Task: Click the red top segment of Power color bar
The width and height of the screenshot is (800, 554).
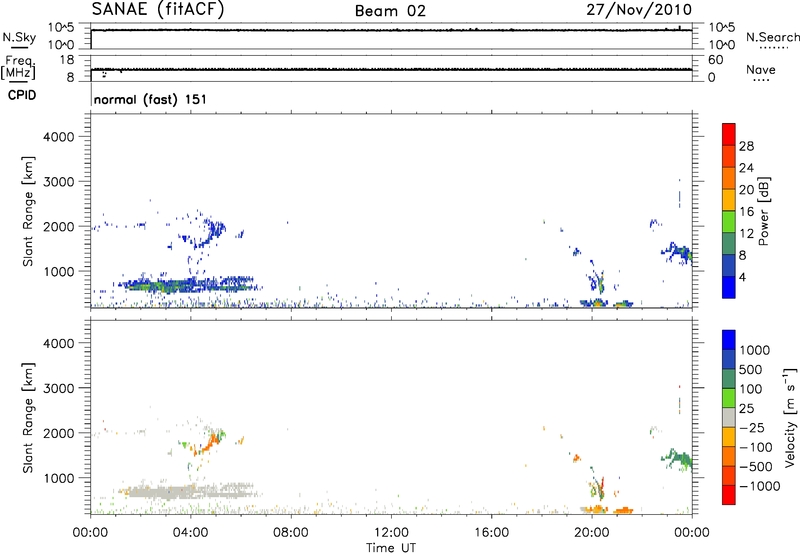Action: (729, 134)
